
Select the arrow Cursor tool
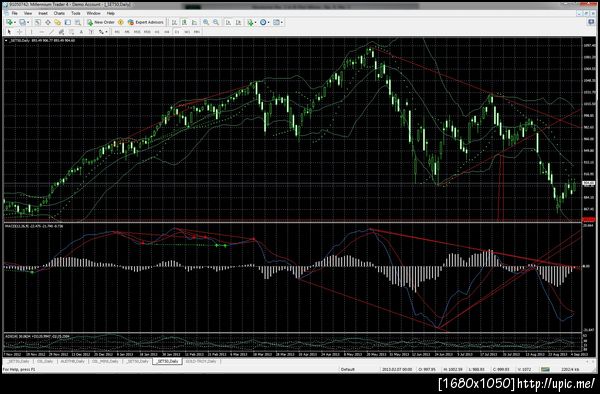(x=9, y=32)
